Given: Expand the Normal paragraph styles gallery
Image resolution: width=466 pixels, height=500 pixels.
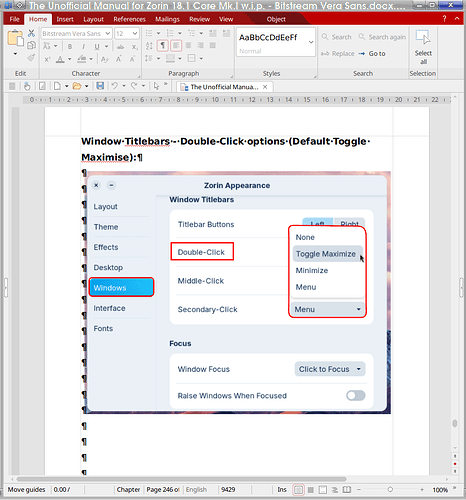Looking at the screenshot, I should pyautogui.click(x=311, y=42).
